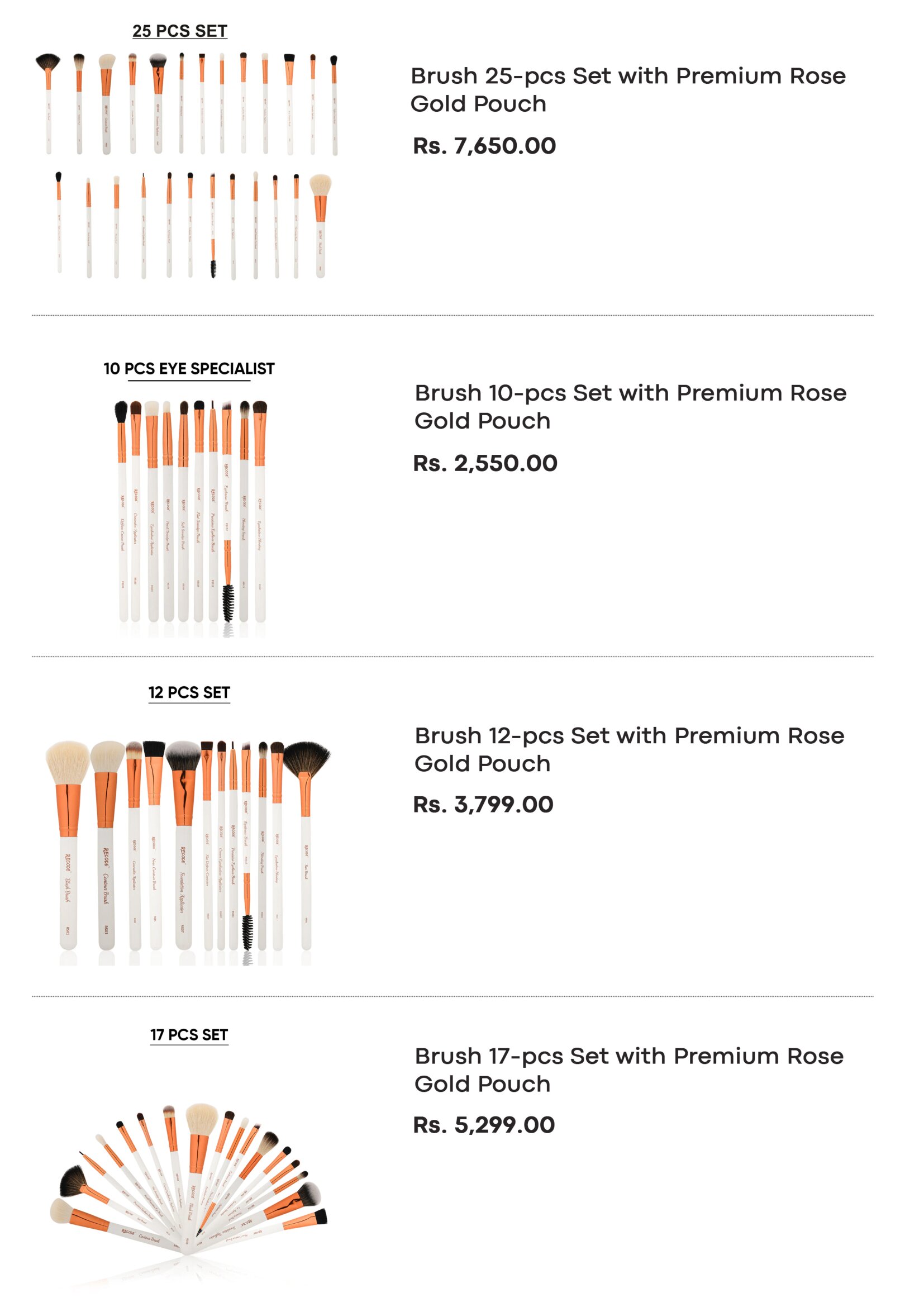The width and height of the screenshot is (924, 1307).
Task: Click the 25-piece brush set product image
Action: (187, 166)
